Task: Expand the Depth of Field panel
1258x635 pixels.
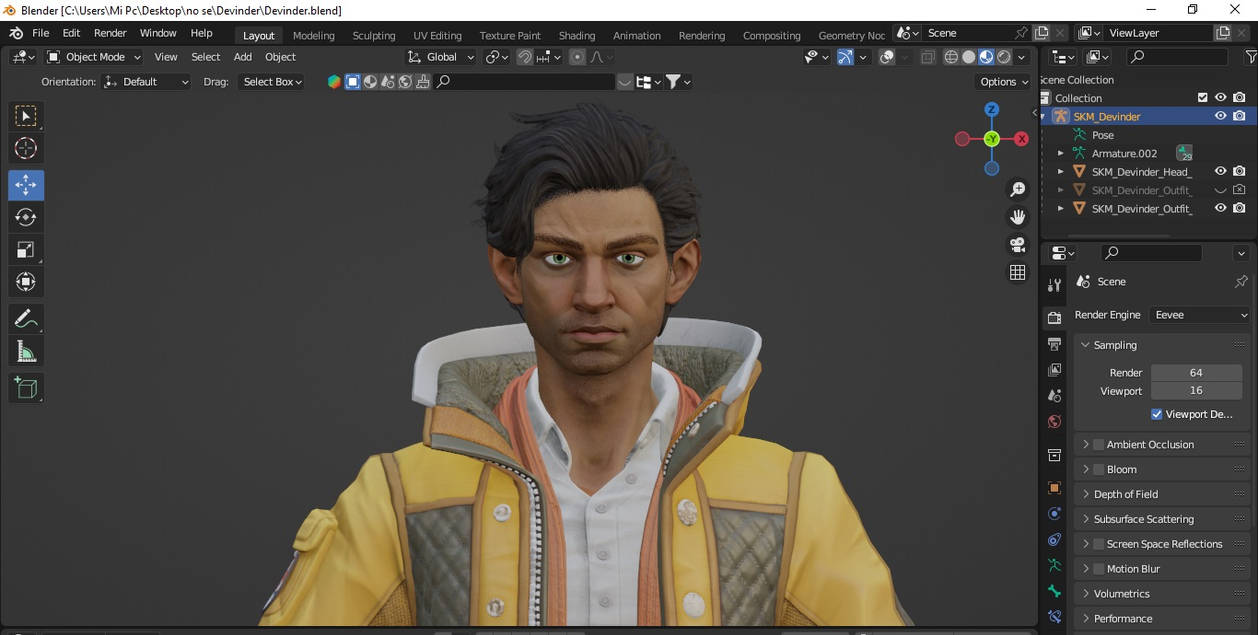Action: (x=1125, y=494)
